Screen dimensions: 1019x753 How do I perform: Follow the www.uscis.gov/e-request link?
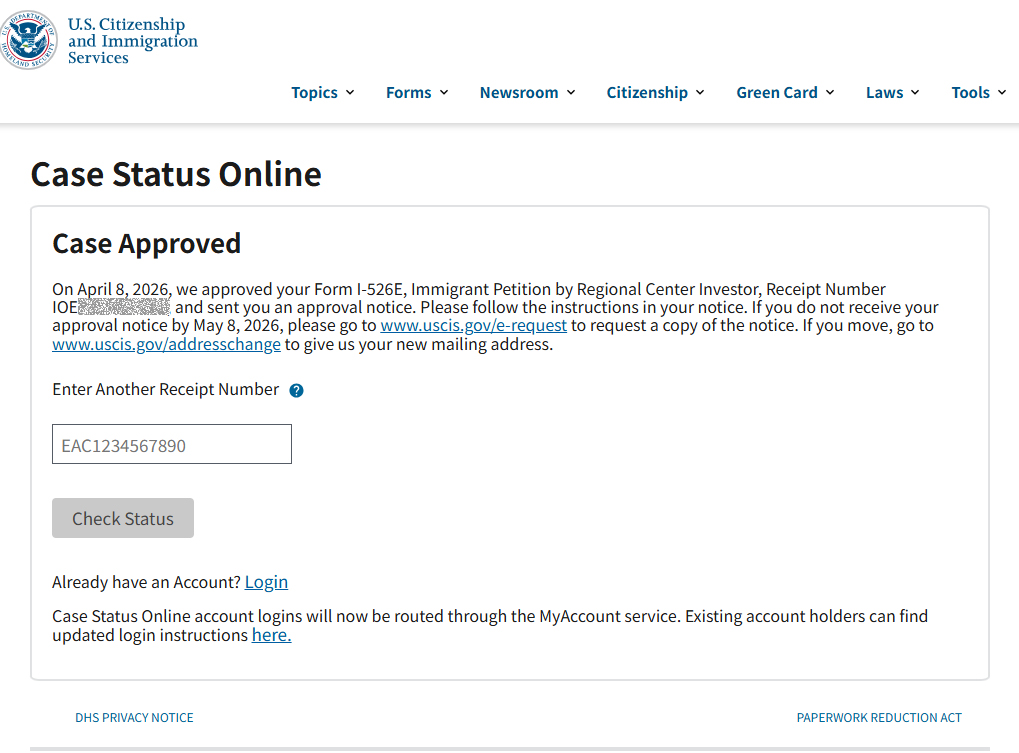[x=474, y=325]
